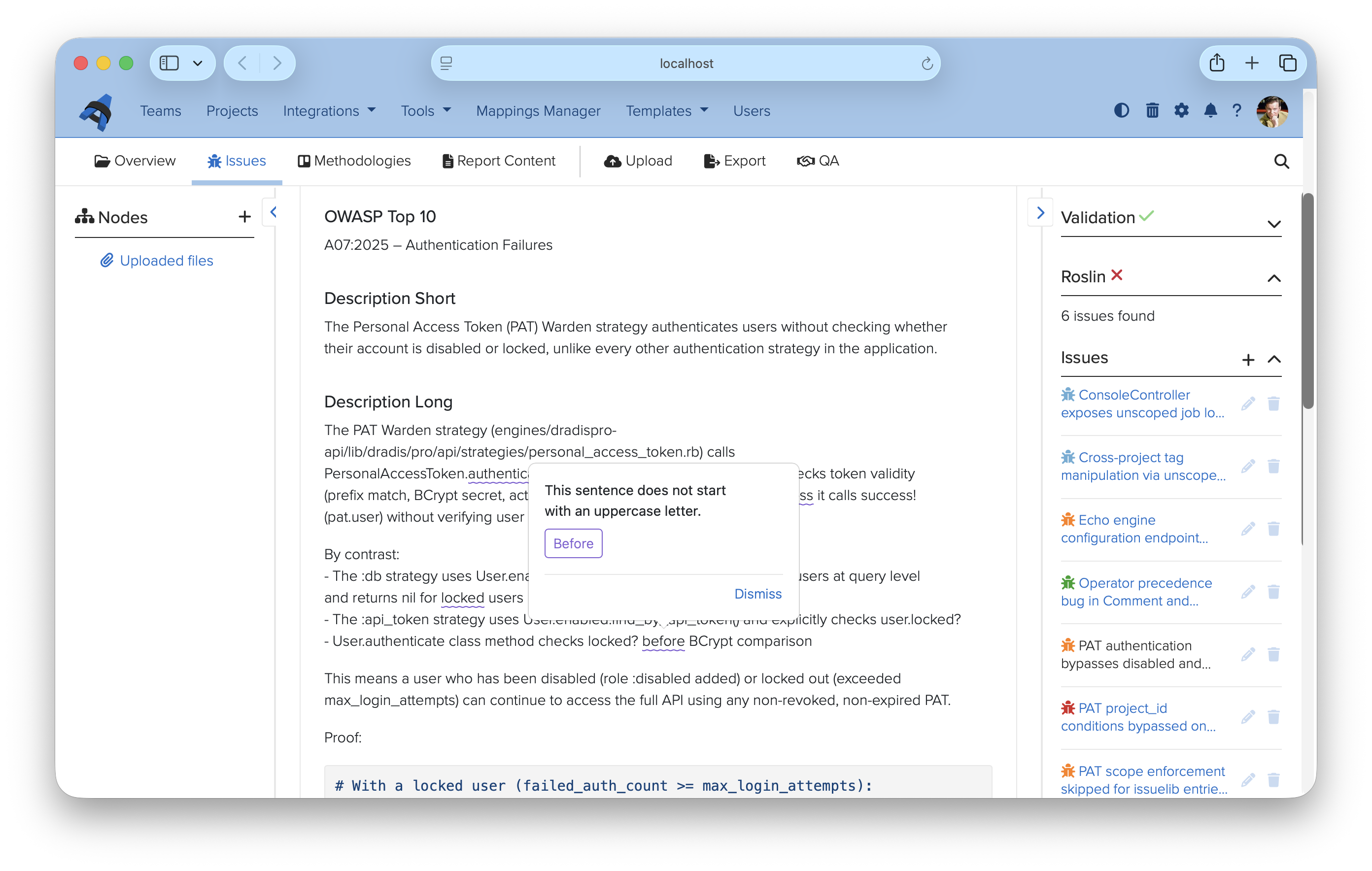This screenshot has height=871, width=1372.
Task: Expand the Validation section
Action: pos(1274,224)
